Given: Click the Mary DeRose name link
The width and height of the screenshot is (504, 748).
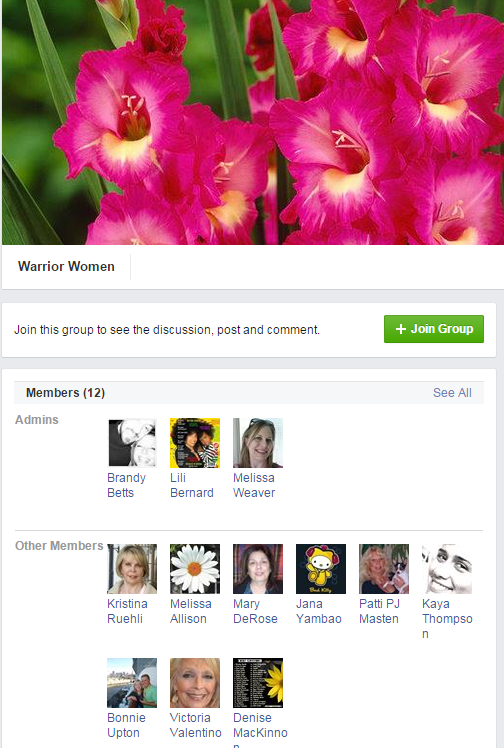Looking at the screenshot, I should point(255,611).
